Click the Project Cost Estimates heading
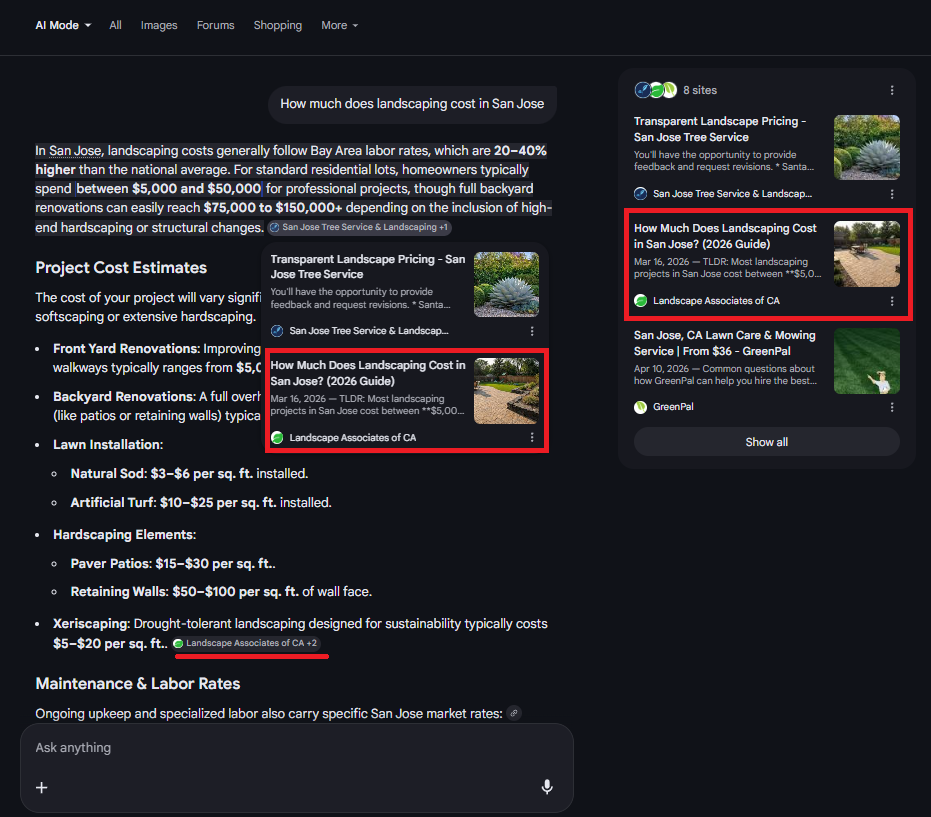Viewport: 931px width, 817px height. (x=121, y=268)
